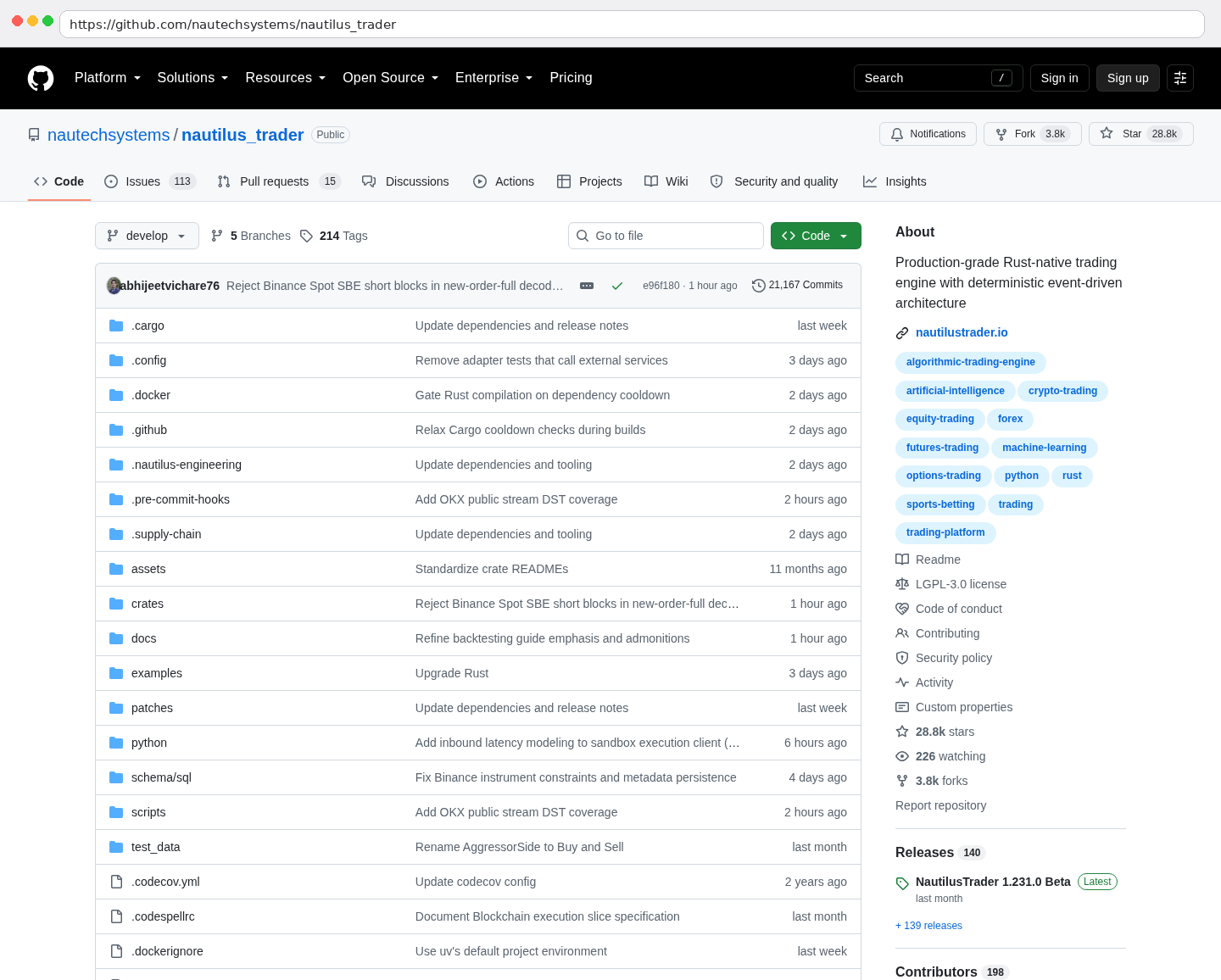Screen dimensions: 1221x980
Task: Open commit e96f180 hash link
Action: 661,286
